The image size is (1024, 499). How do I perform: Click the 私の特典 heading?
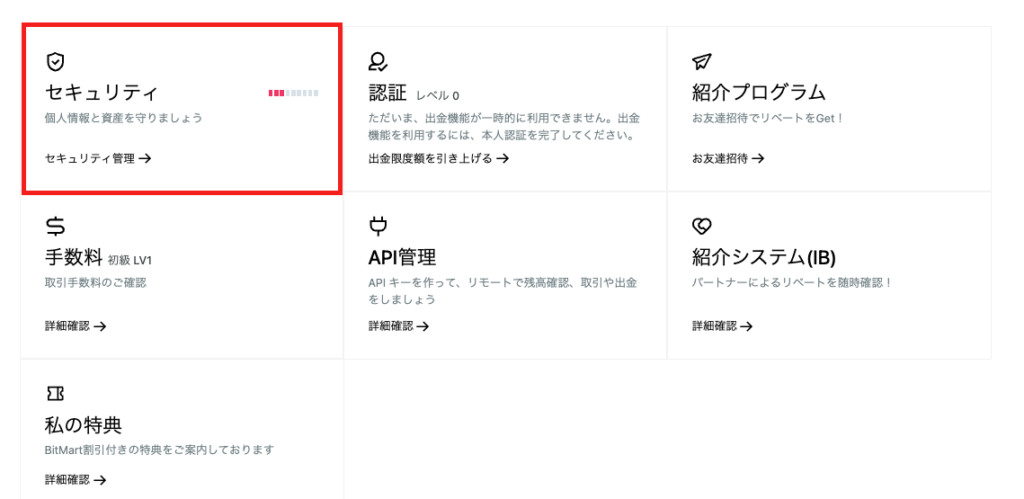coord(84,425)
